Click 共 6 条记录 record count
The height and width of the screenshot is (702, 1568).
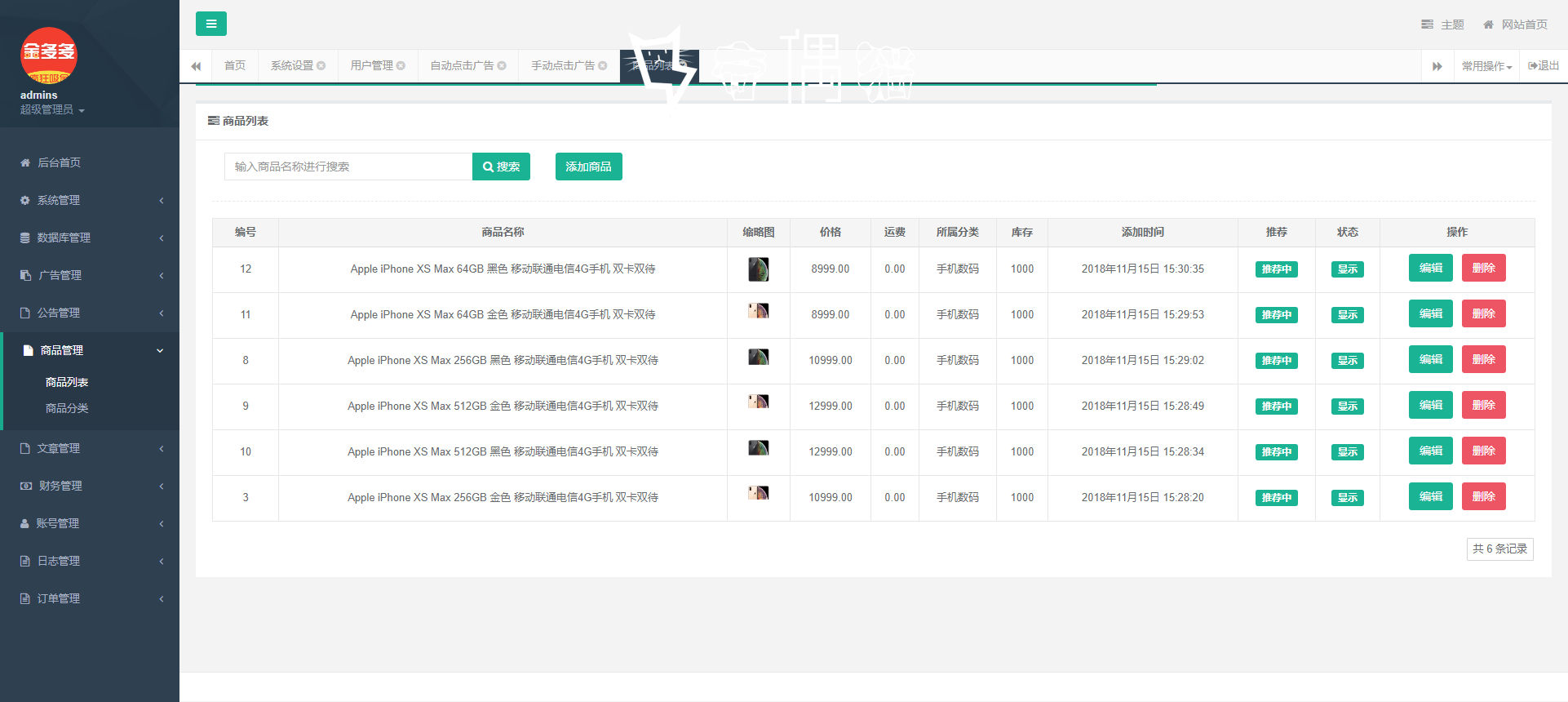1500,549
